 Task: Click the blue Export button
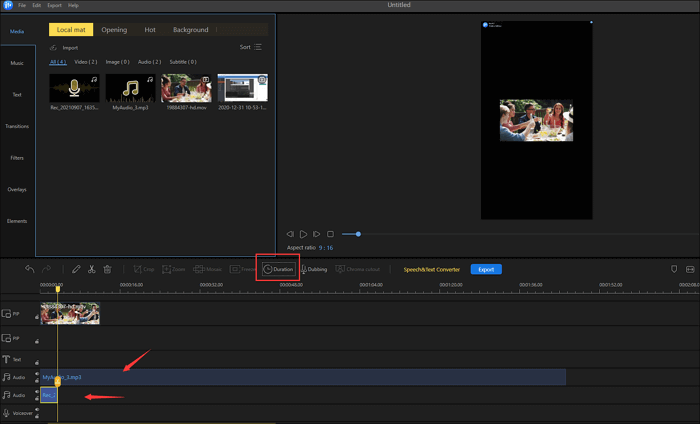486,269
